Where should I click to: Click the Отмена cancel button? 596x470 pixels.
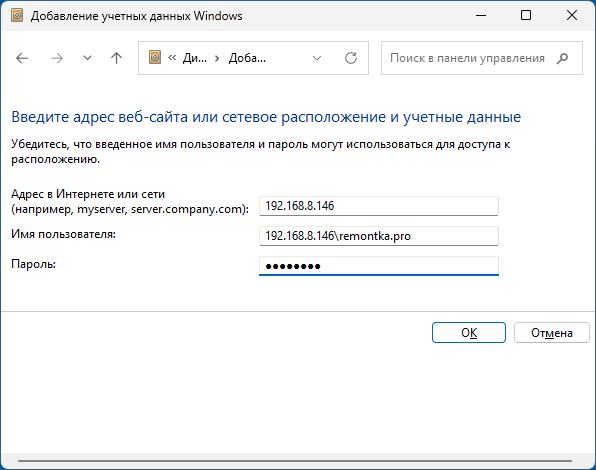552,332
